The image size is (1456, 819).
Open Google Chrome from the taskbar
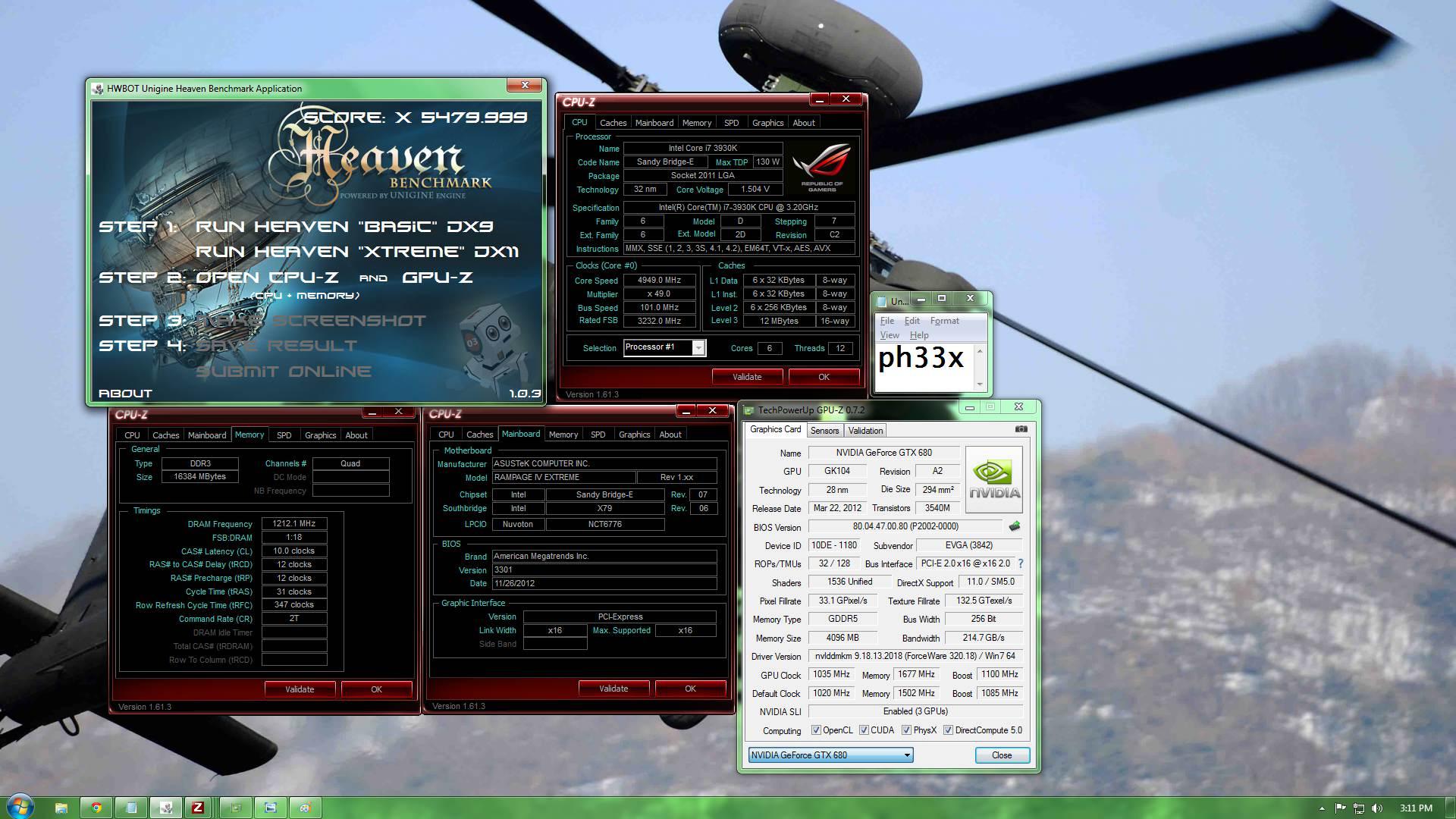click(x=96, y=808)
